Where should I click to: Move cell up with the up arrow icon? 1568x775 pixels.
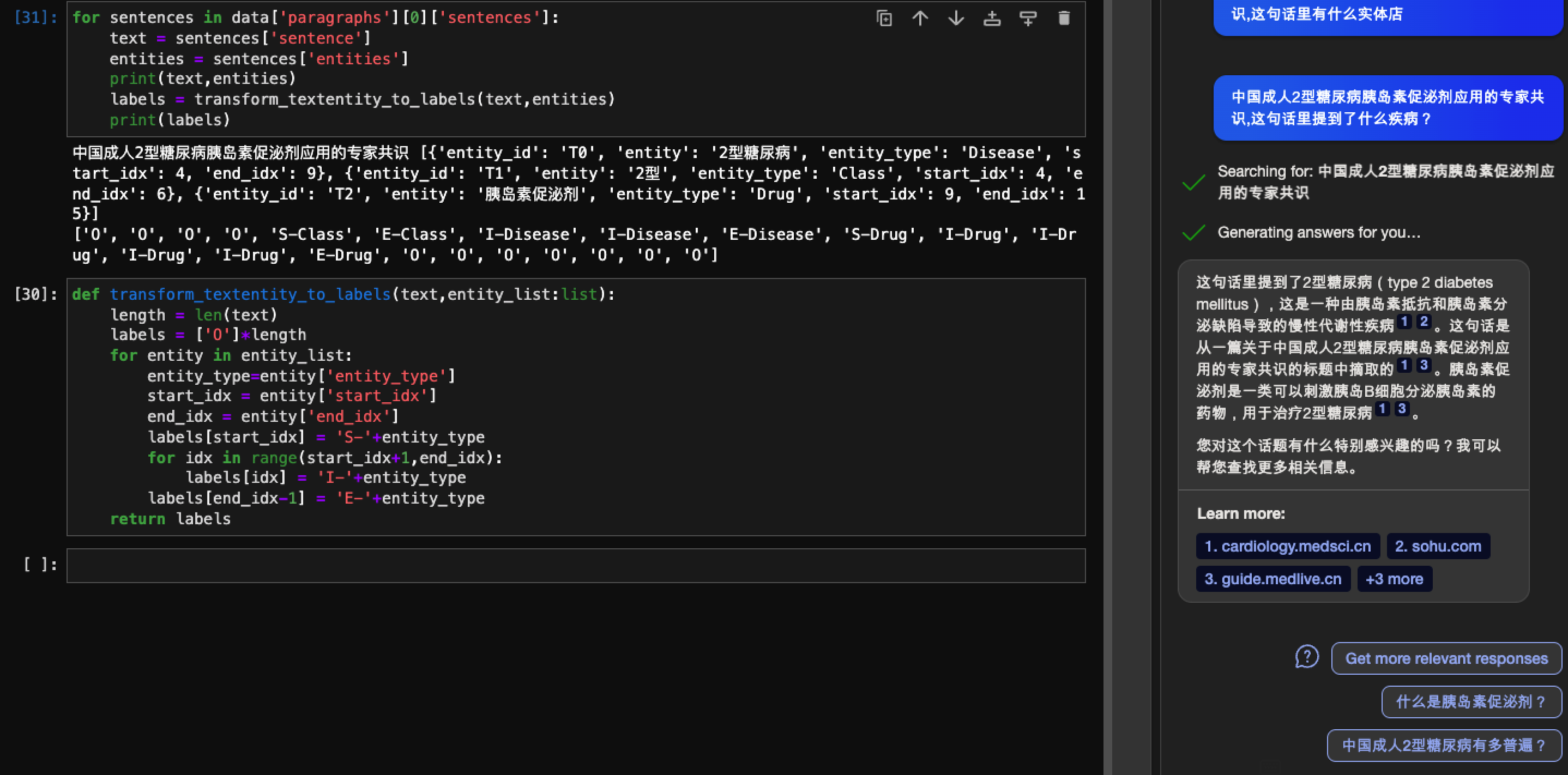[x=920, y=18]
